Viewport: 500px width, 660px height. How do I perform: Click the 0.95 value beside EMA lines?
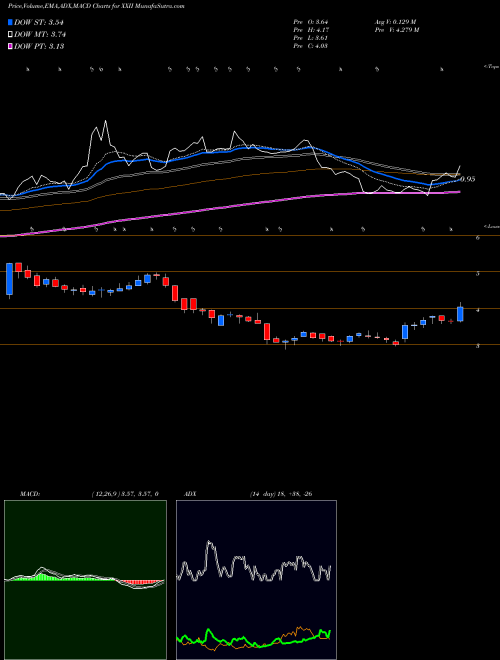(468, 179)
